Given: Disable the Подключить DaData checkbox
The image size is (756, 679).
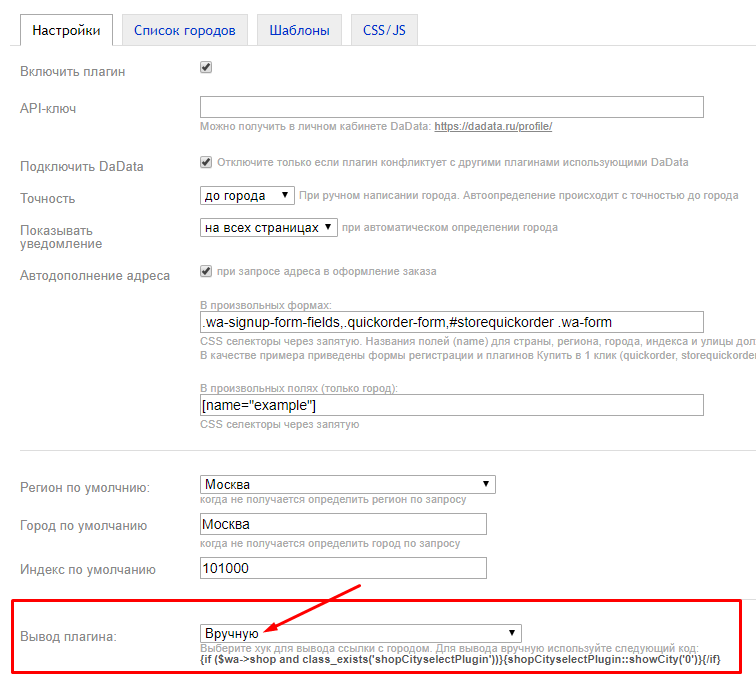Looking at the screenshot, I should (x=206, y=162).
